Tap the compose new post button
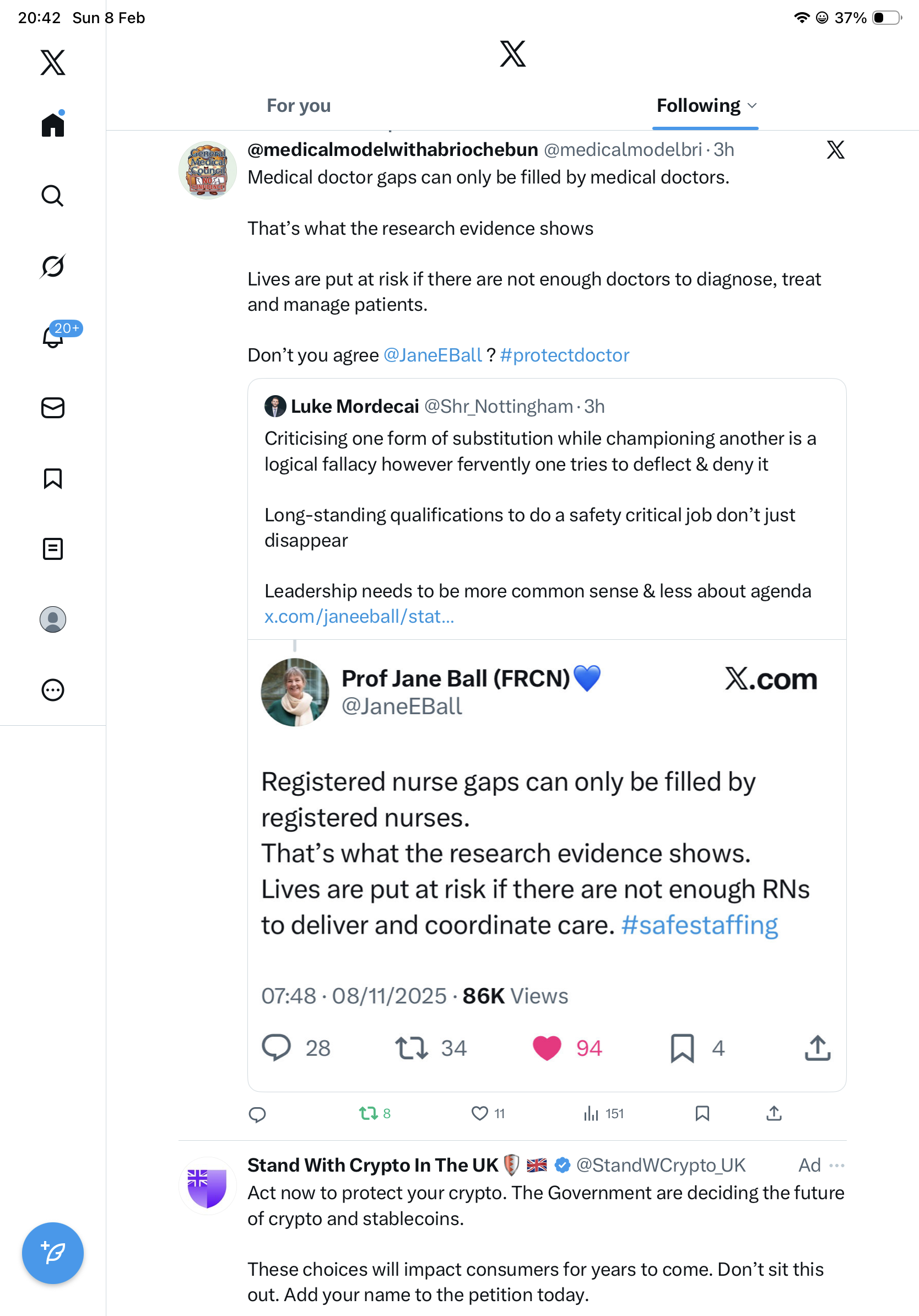The width and height of the screenshot is (919, 1316). [x=53, y=1253]
